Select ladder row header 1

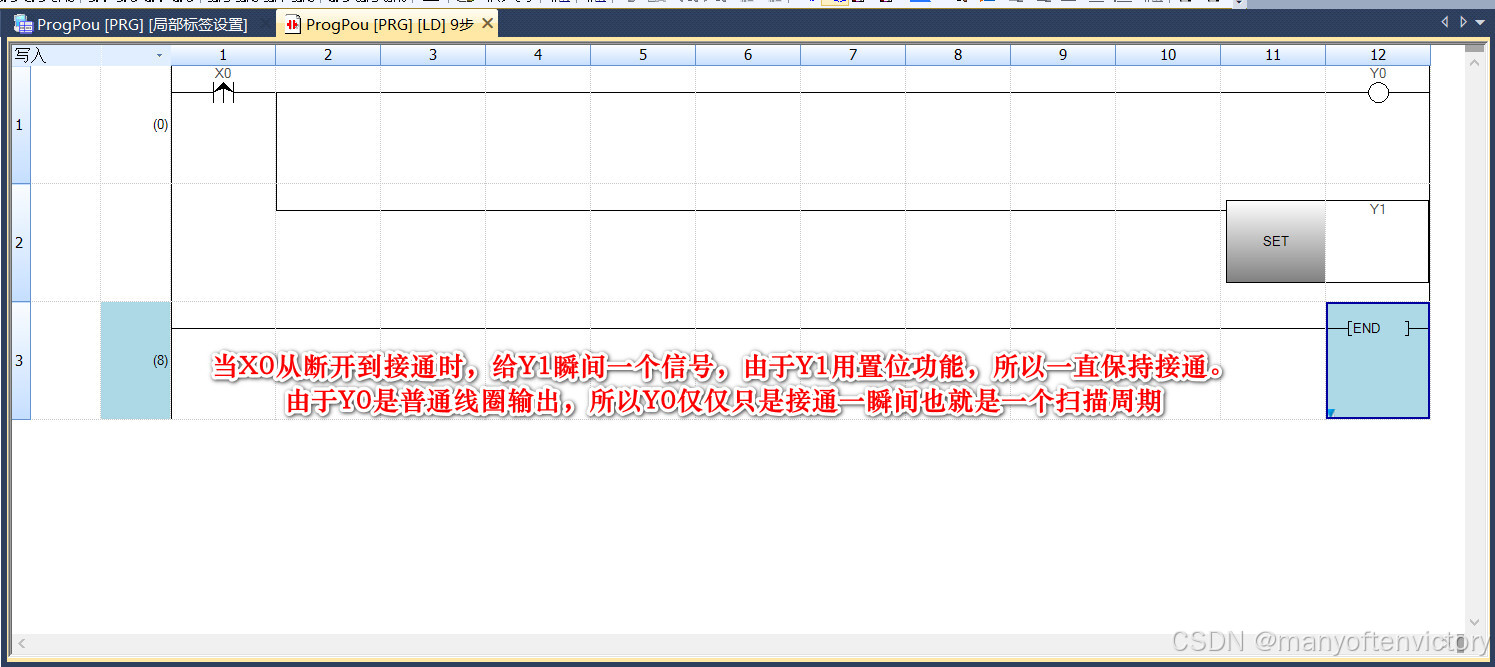click(21, 125)
